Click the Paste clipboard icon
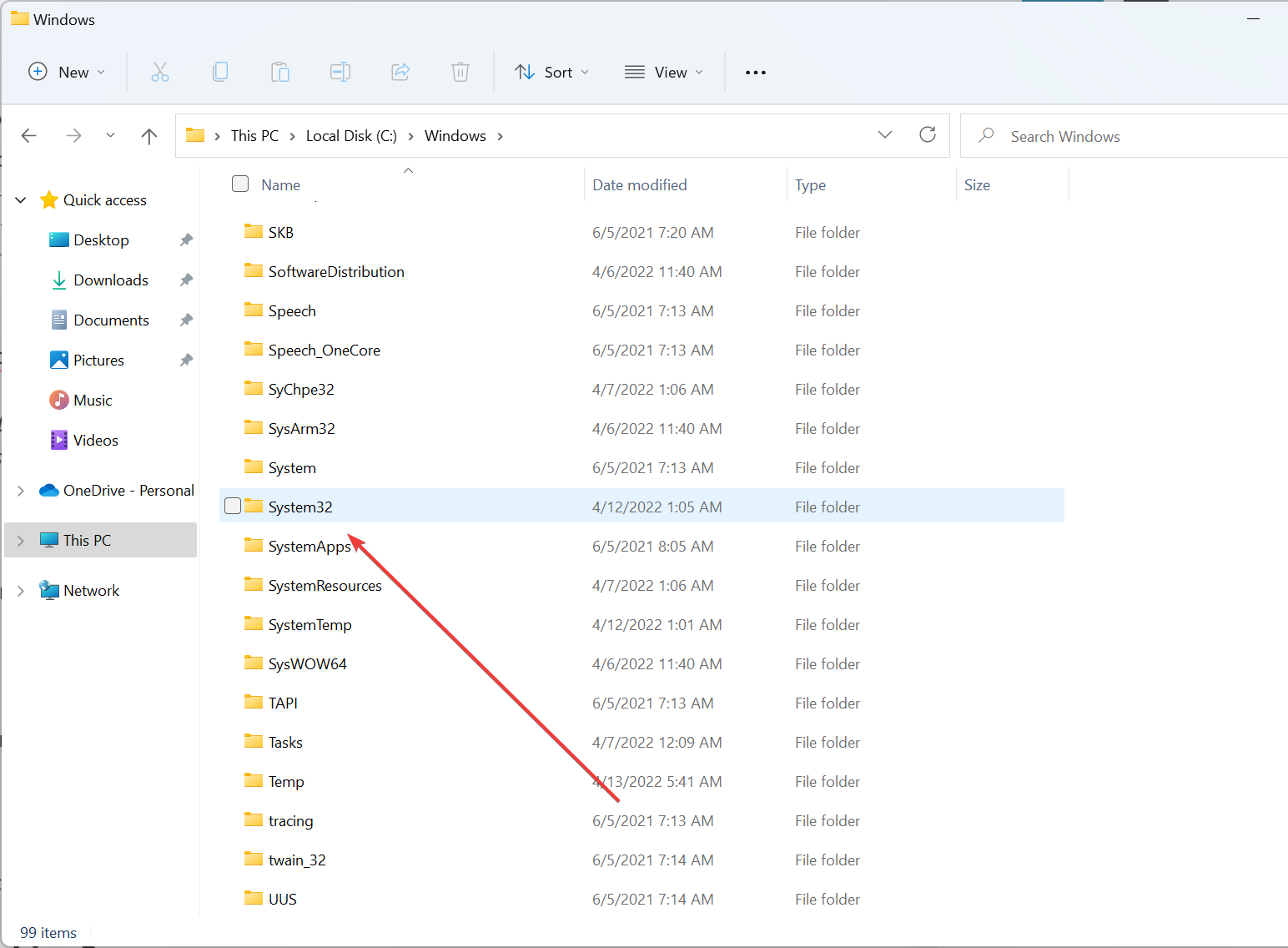1288x948 pixels. coord(280,73)
